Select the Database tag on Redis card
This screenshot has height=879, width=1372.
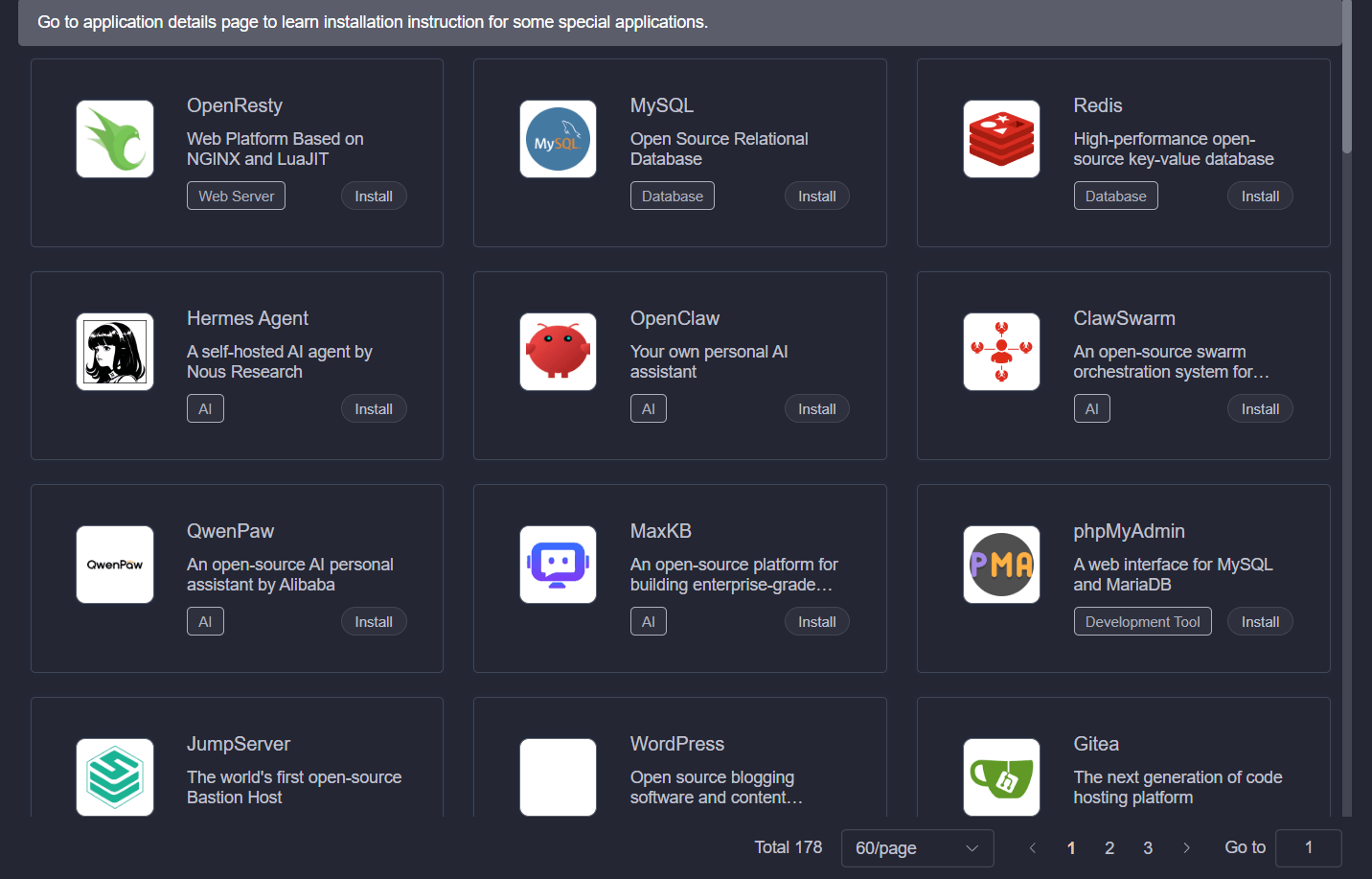(x=1115, y=196)
